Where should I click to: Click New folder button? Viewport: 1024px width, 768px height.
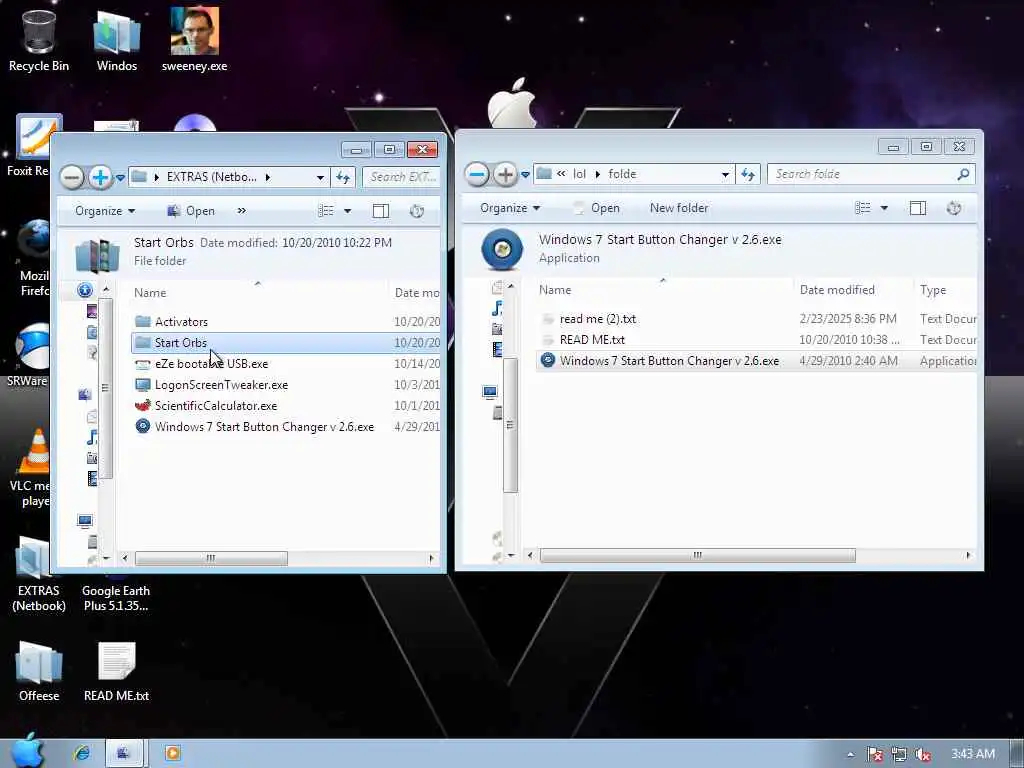(679, 208)
